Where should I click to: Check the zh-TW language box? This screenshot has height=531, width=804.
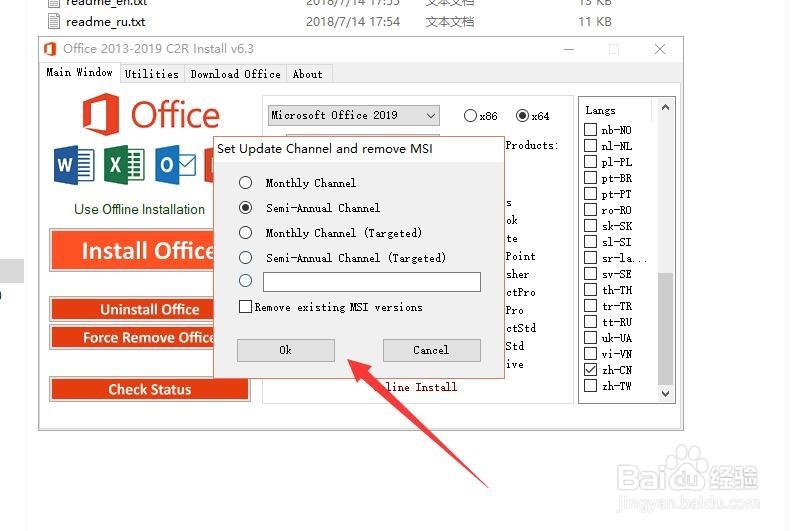[591, 385]
